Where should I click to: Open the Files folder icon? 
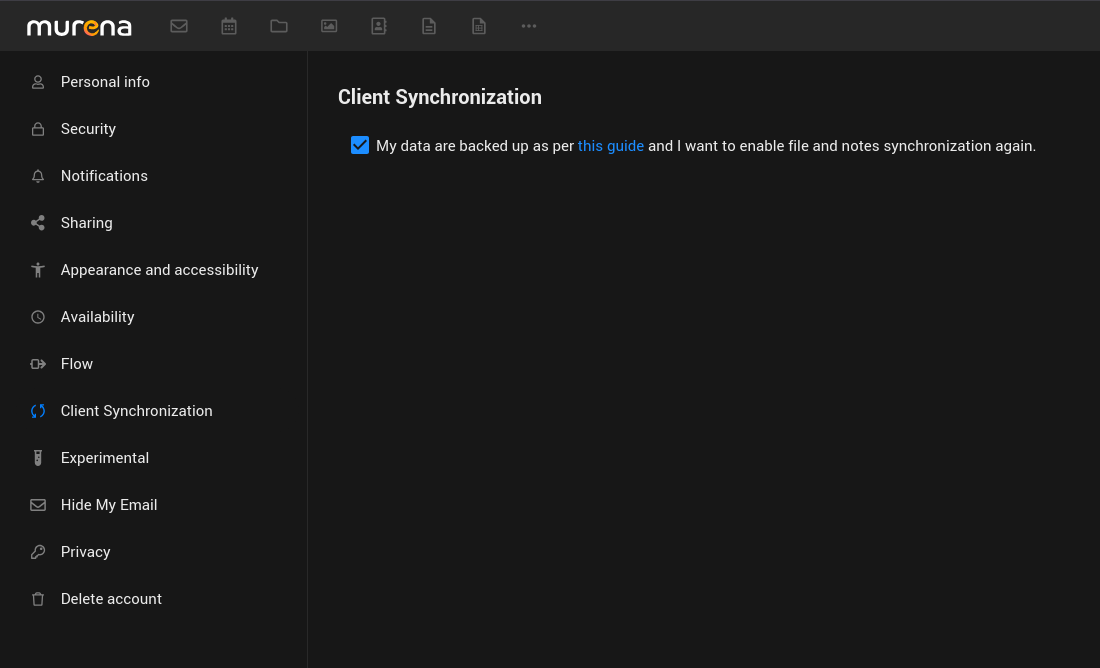279,26
